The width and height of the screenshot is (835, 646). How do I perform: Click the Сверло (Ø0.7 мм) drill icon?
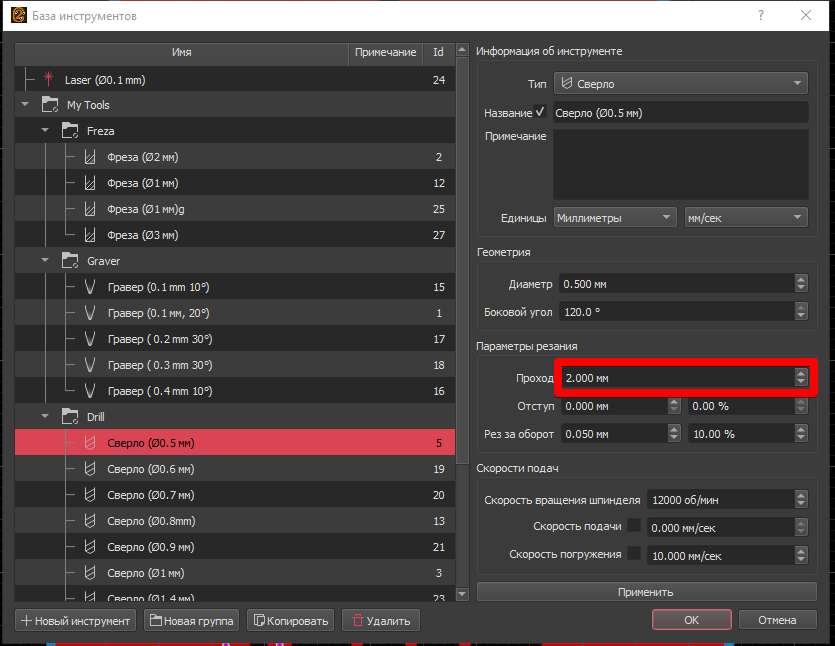pyautogui.click(x=90, y=495)
